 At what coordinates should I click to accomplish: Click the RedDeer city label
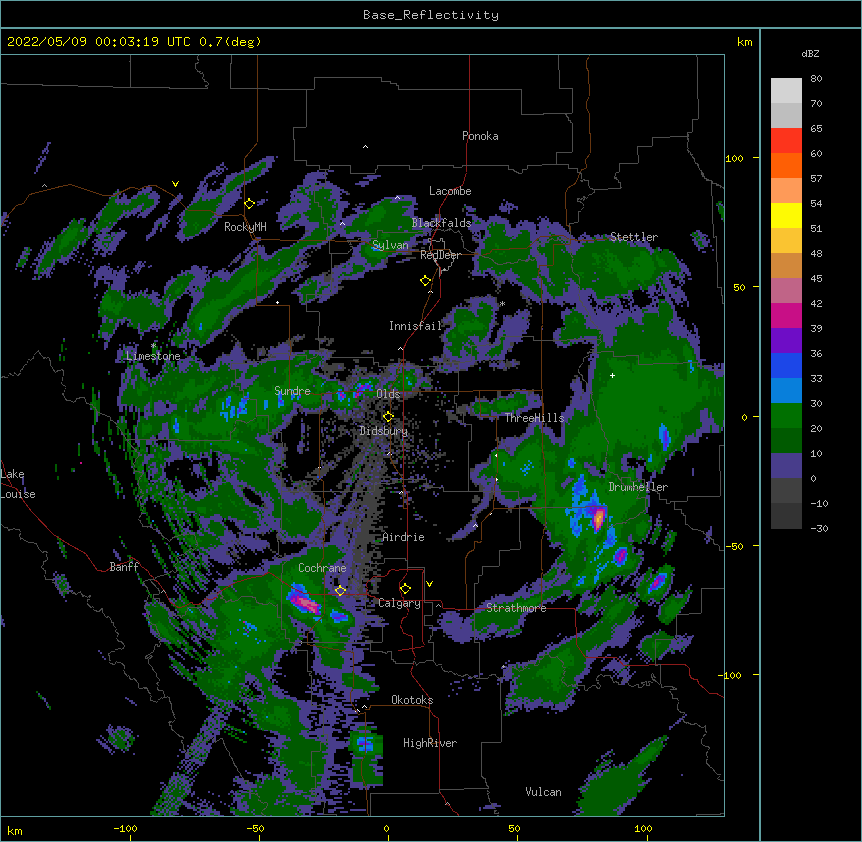coord(440,255)
